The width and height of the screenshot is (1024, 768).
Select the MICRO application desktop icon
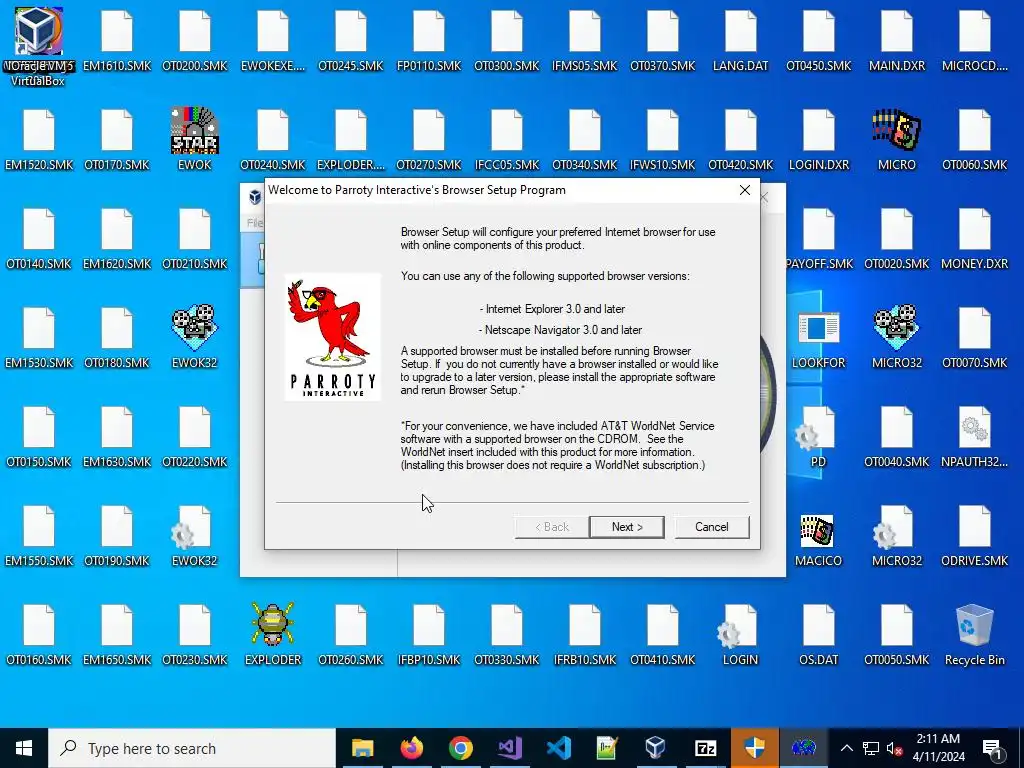coord(897,138)
